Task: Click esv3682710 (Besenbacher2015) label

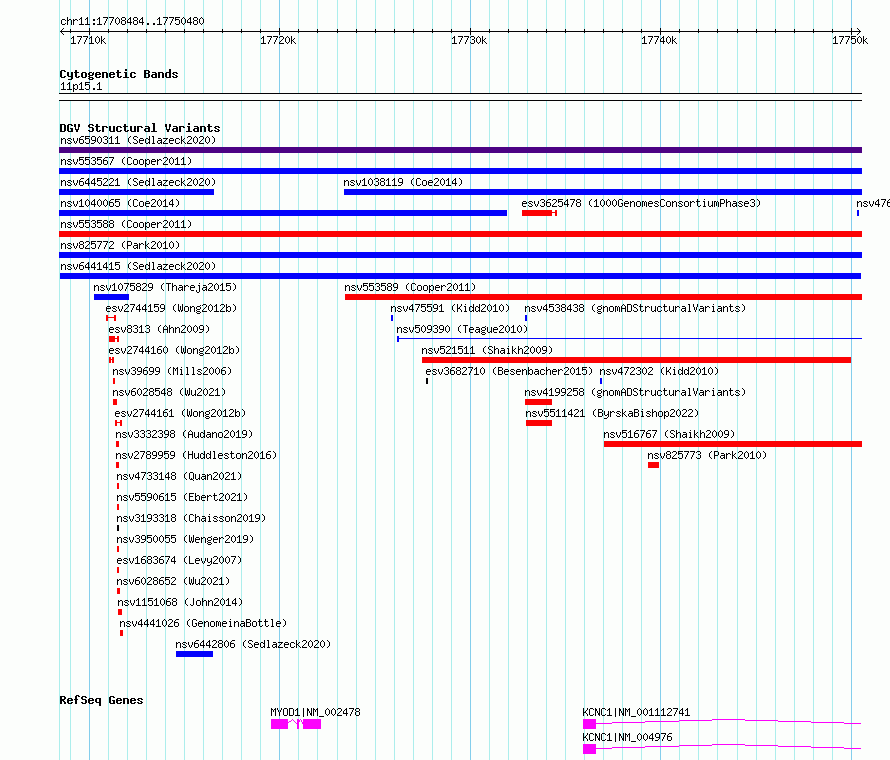Action: point(509,371)
